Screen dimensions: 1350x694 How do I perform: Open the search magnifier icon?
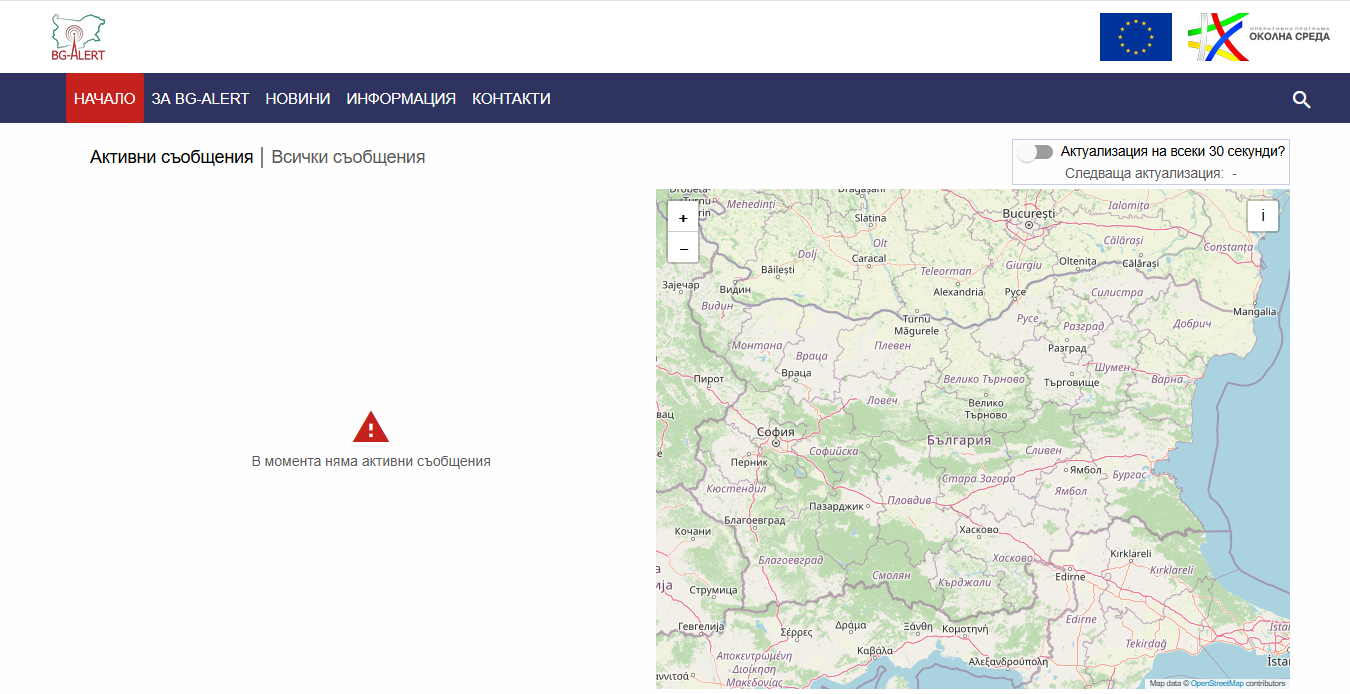(x=1301, y=99)
